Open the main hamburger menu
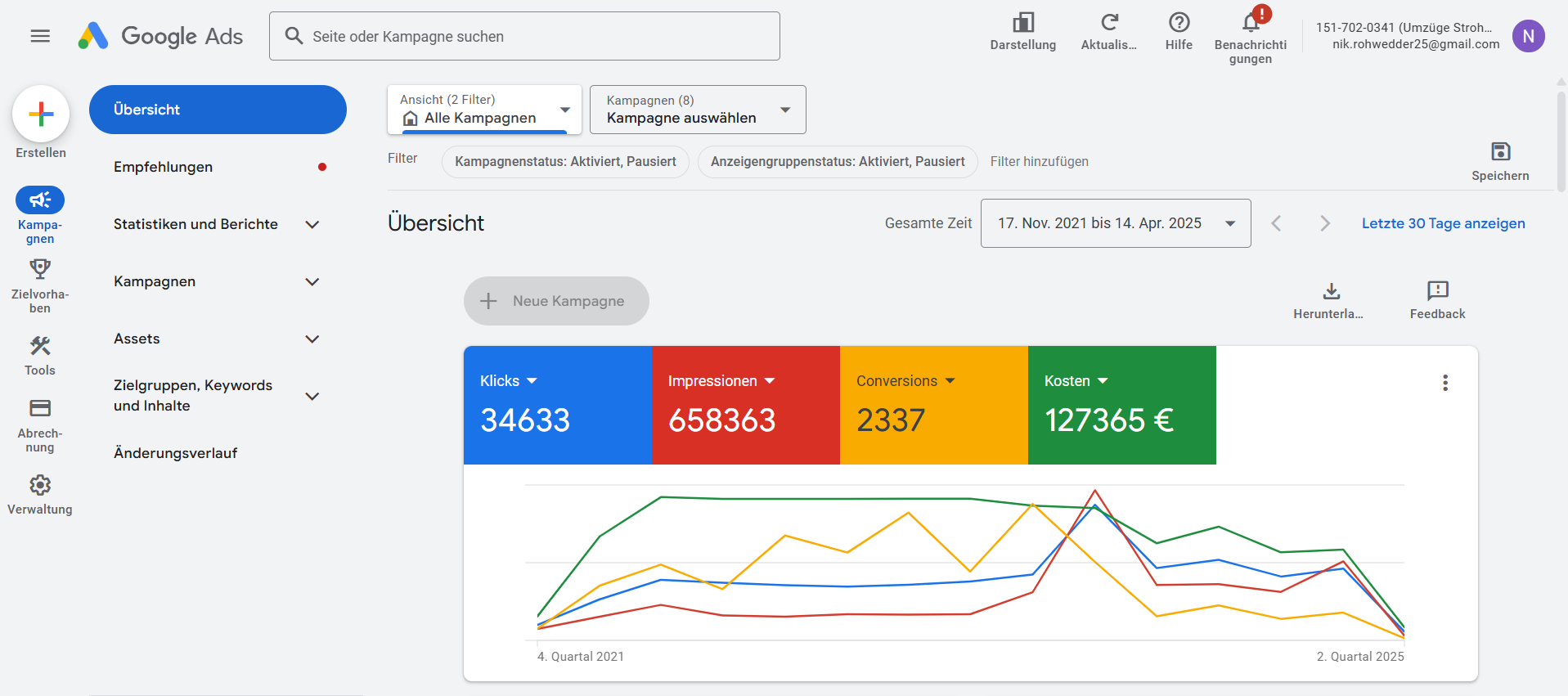Image resolution: width=1568 pixels, height=696 pixels. tap(40, 36)
